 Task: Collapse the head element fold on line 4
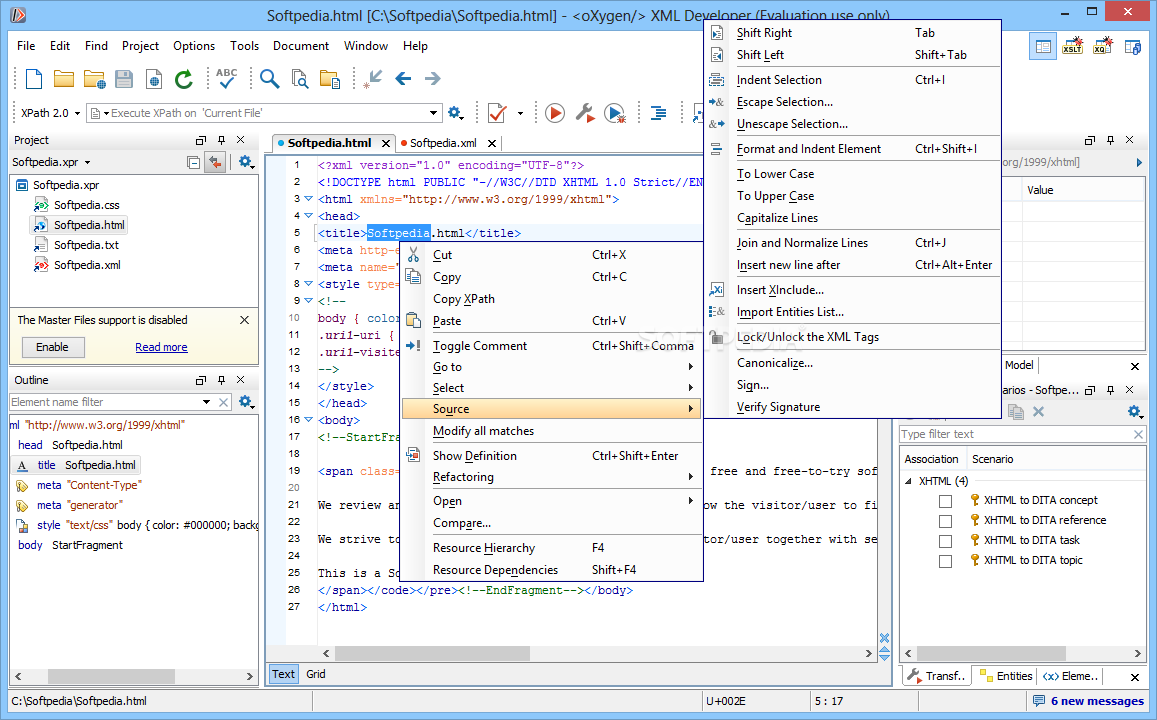(308, 215)
